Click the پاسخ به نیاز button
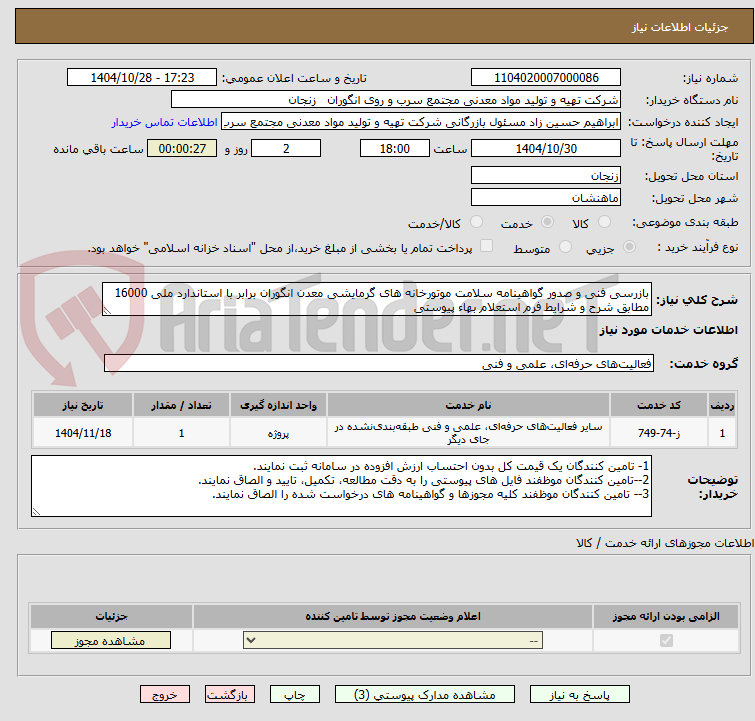The height and width of the screenshot is (721, 755). click(580, 695)
